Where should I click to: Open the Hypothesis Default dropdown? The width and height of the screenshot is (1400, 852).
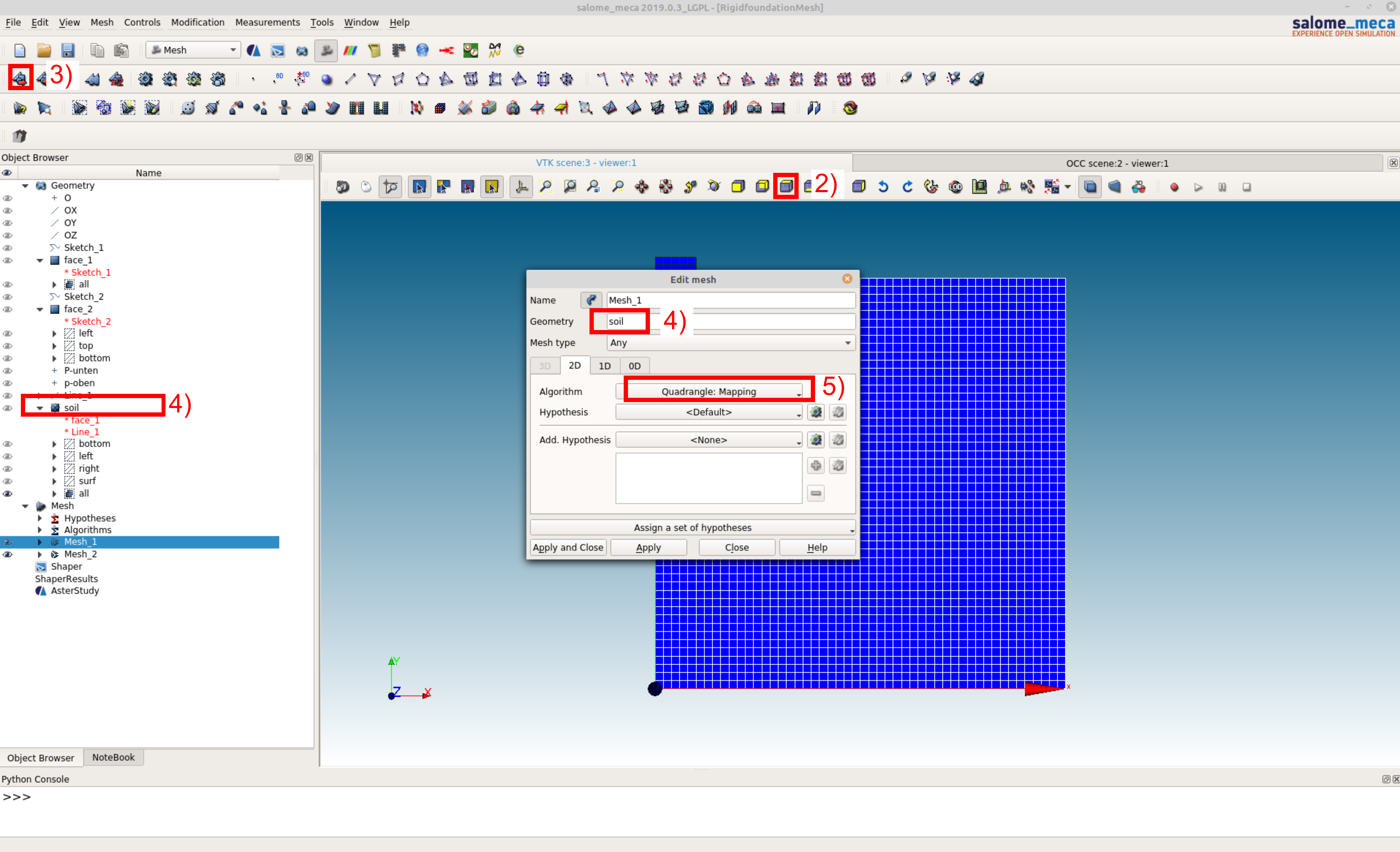[709, 412]
